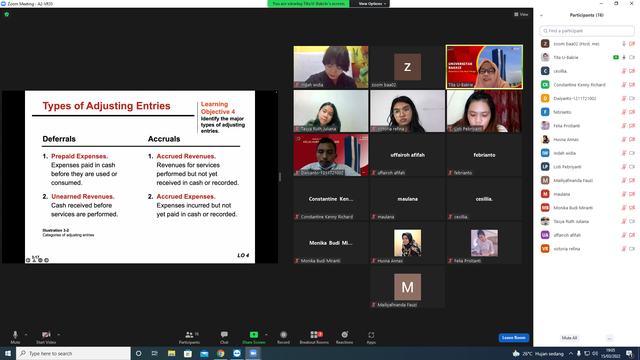The width and height of the screenshot is (640, 360).
Task: Click the Record button icon
Action: point(283,335)
